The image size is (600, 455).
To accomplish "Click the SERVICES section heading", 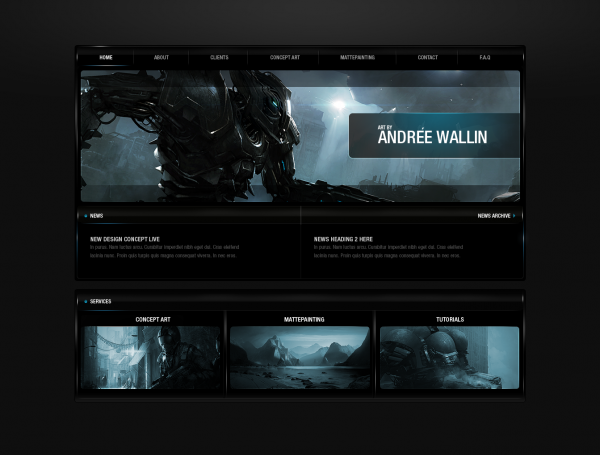I will coord(101,302).
